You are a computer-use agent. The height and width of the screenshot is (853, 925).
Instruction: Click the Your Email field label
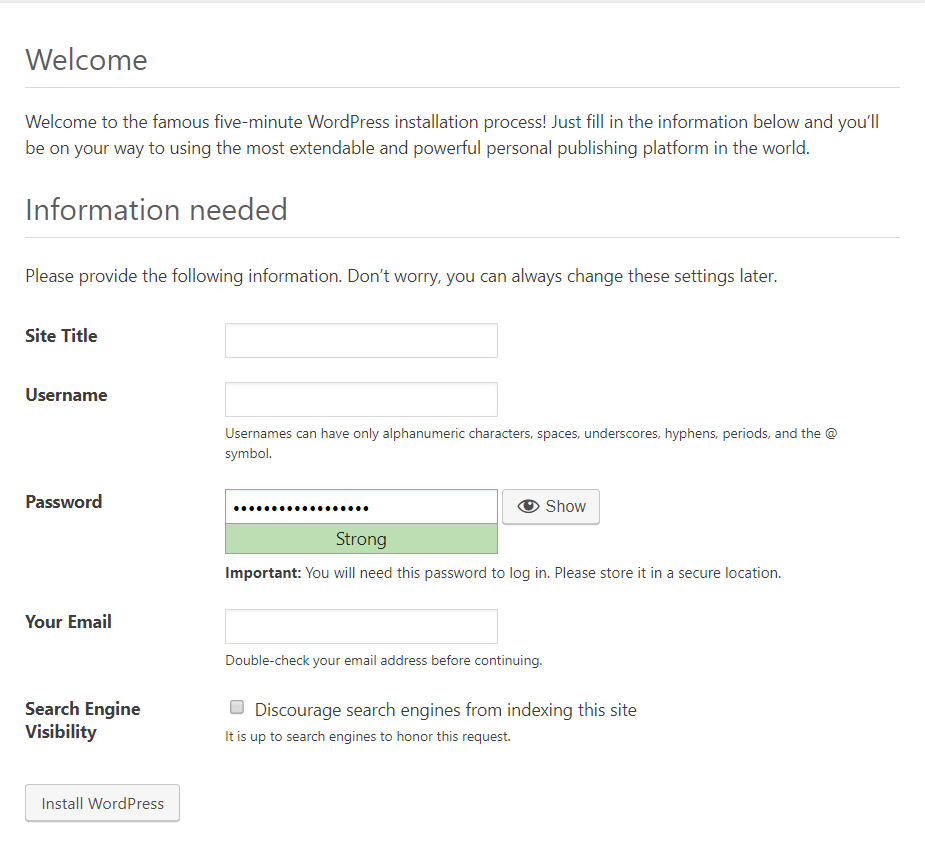68,622
